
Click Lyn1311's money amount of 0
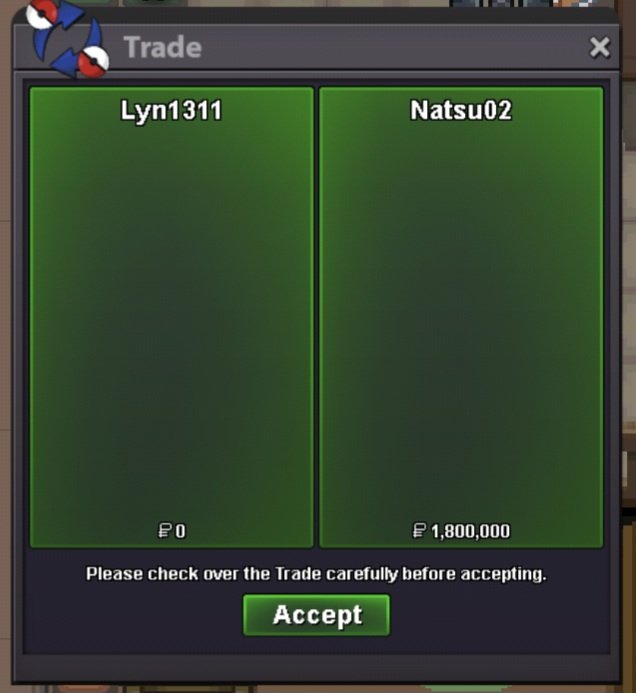click(180, 531)
